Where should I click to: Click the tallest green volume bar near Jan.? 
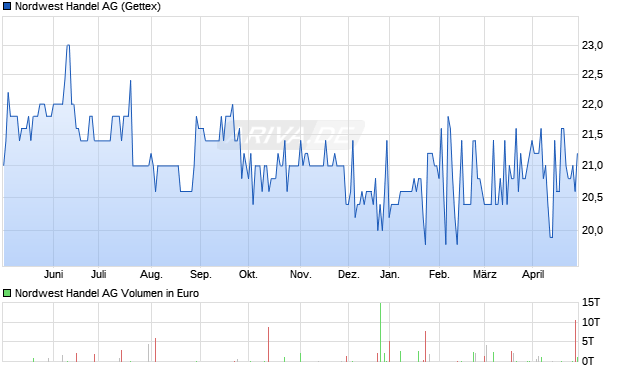tap(380, 332)
